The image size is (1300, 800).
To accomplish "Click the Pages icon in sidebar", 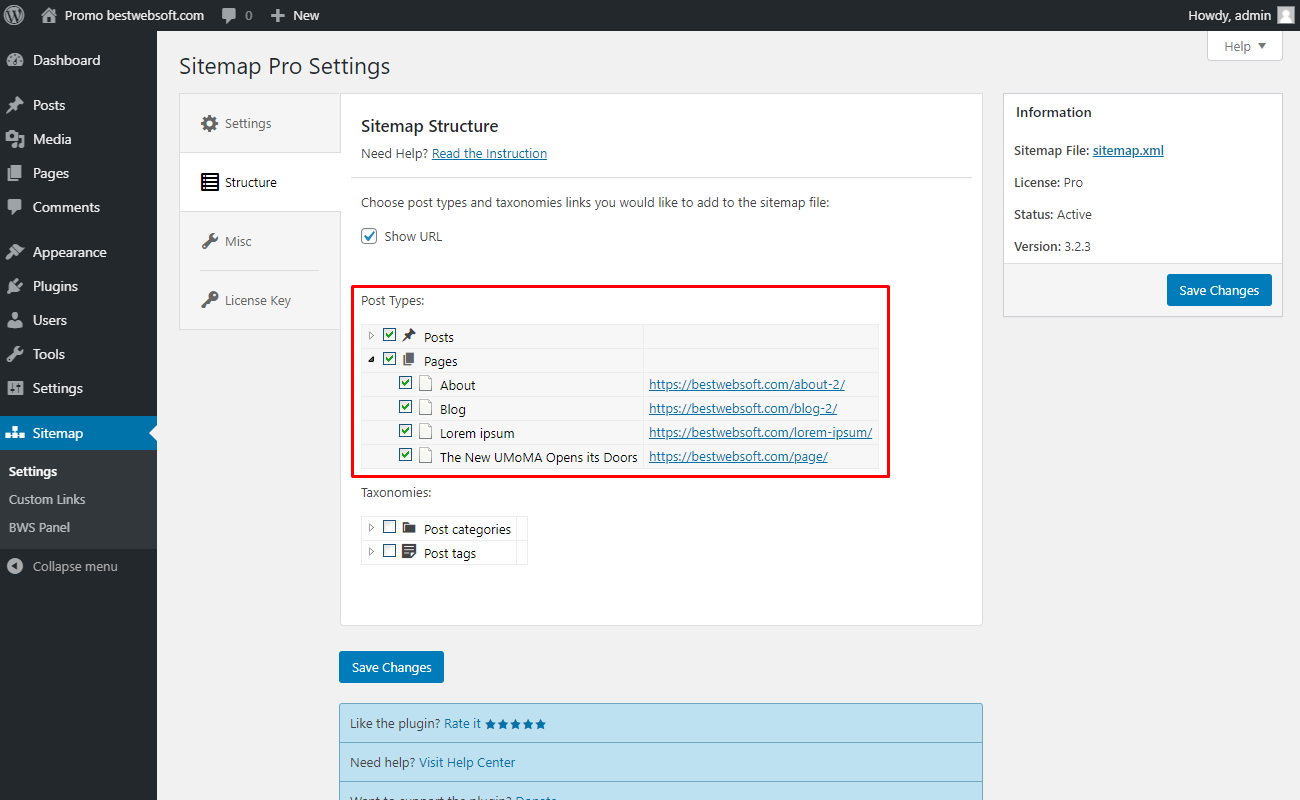I will pyautogui.click(x=15, y=173).
